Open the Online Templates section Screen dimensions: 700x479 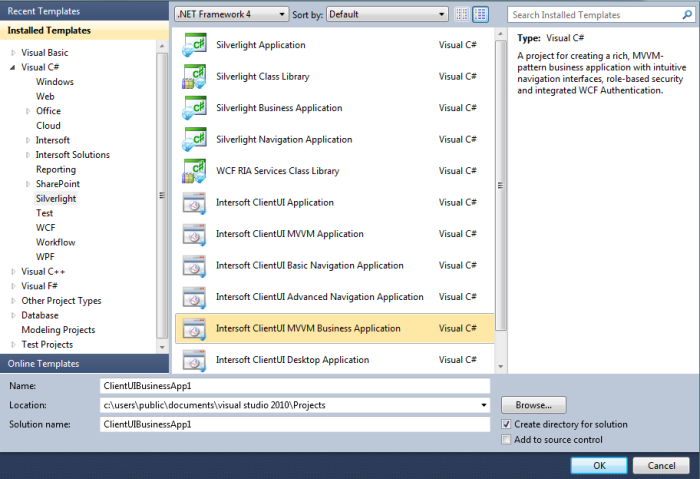click(x=84, y=364)
